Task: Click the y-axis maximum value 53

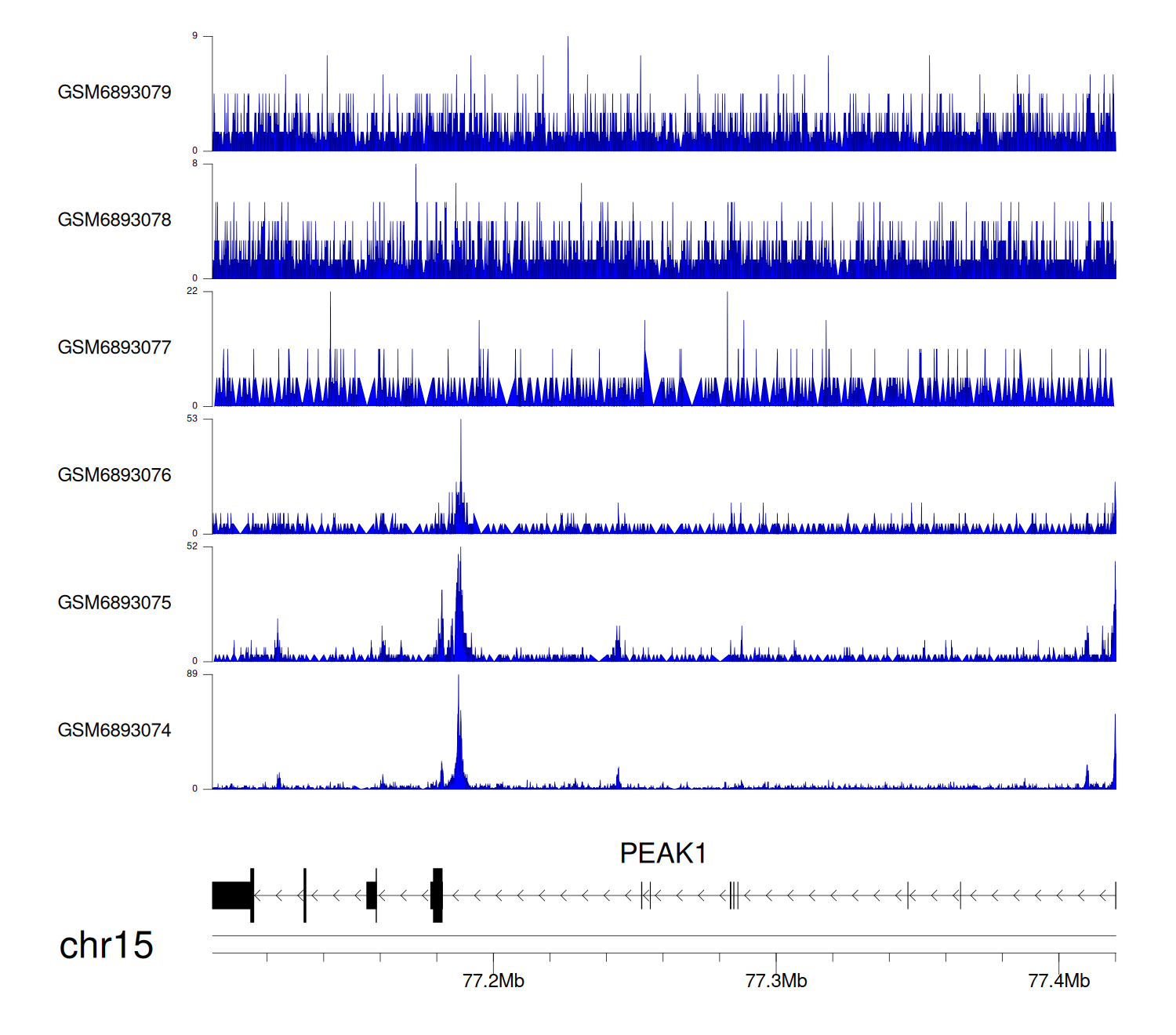Action: coord(193,419)
